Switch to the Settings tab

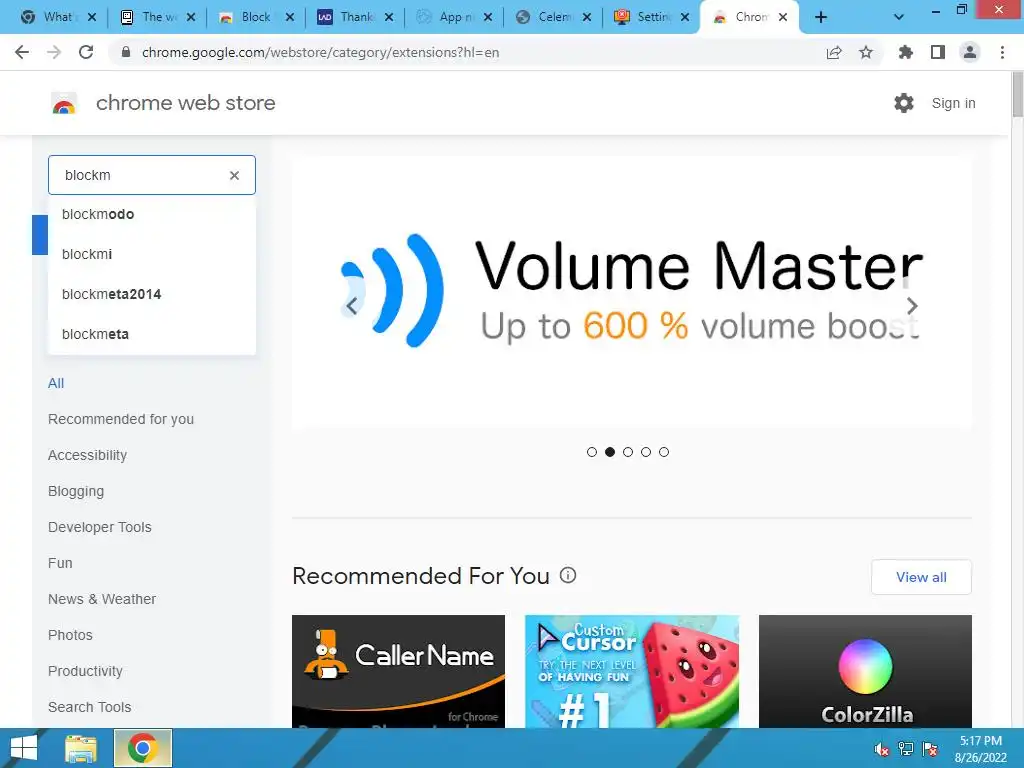[x=652, y=18]
